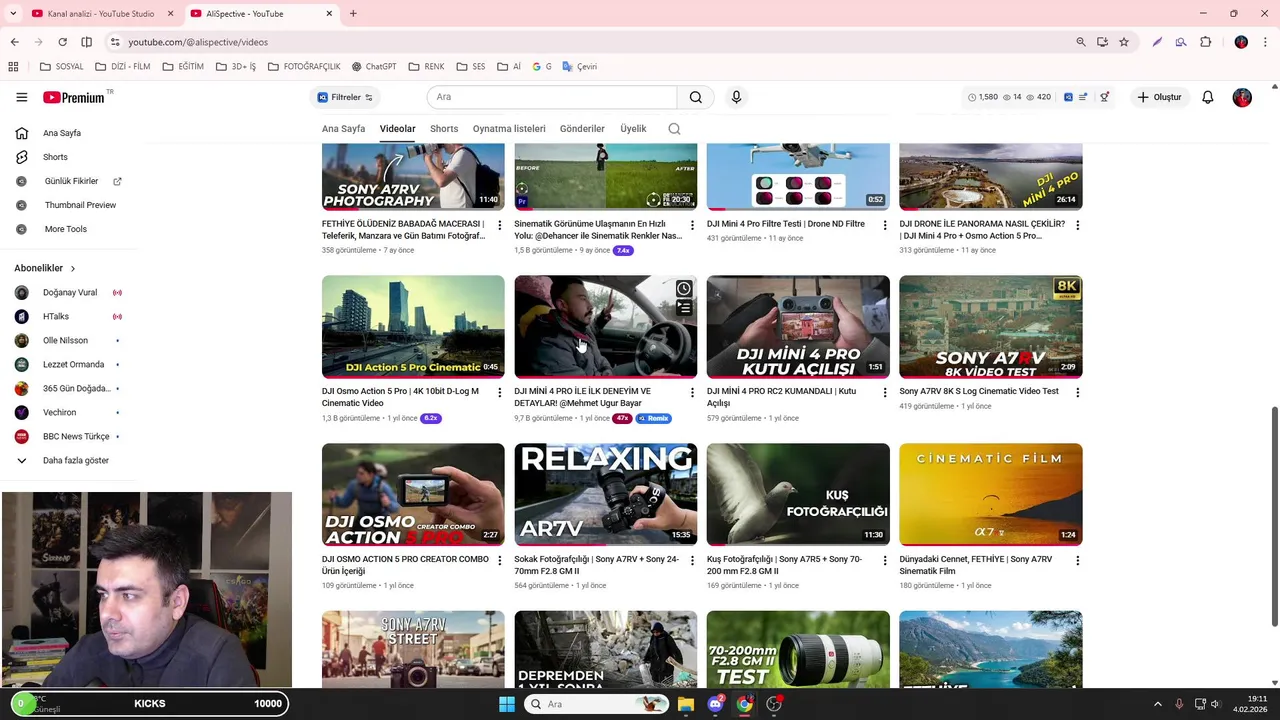
Task: Open the EĞİTİM bookmarks folder
Action: click(181, 67)
